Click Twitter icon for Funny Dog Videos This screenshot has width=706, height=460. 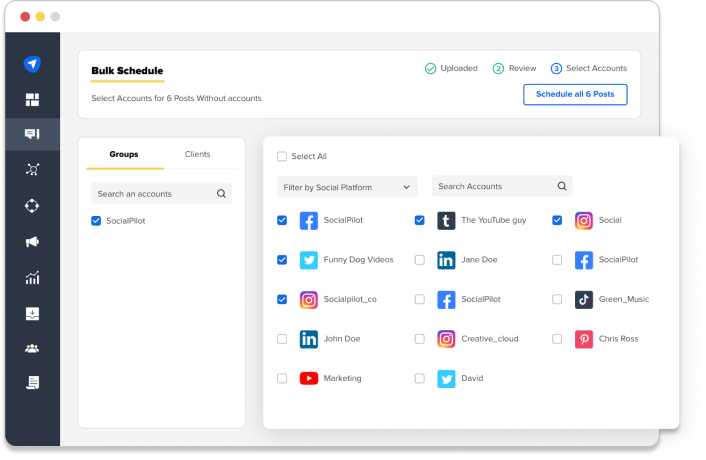click(x=309, y=260)
